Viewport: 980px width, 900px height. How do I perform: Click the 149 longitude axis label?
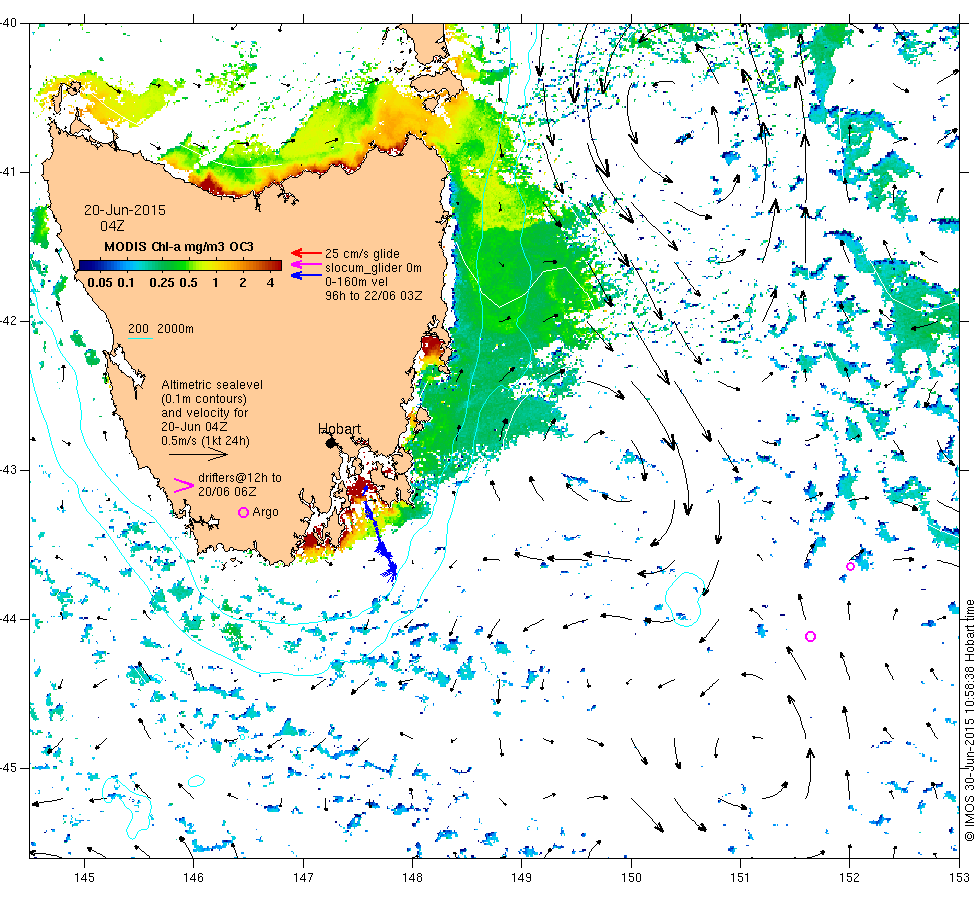(522, 878)
